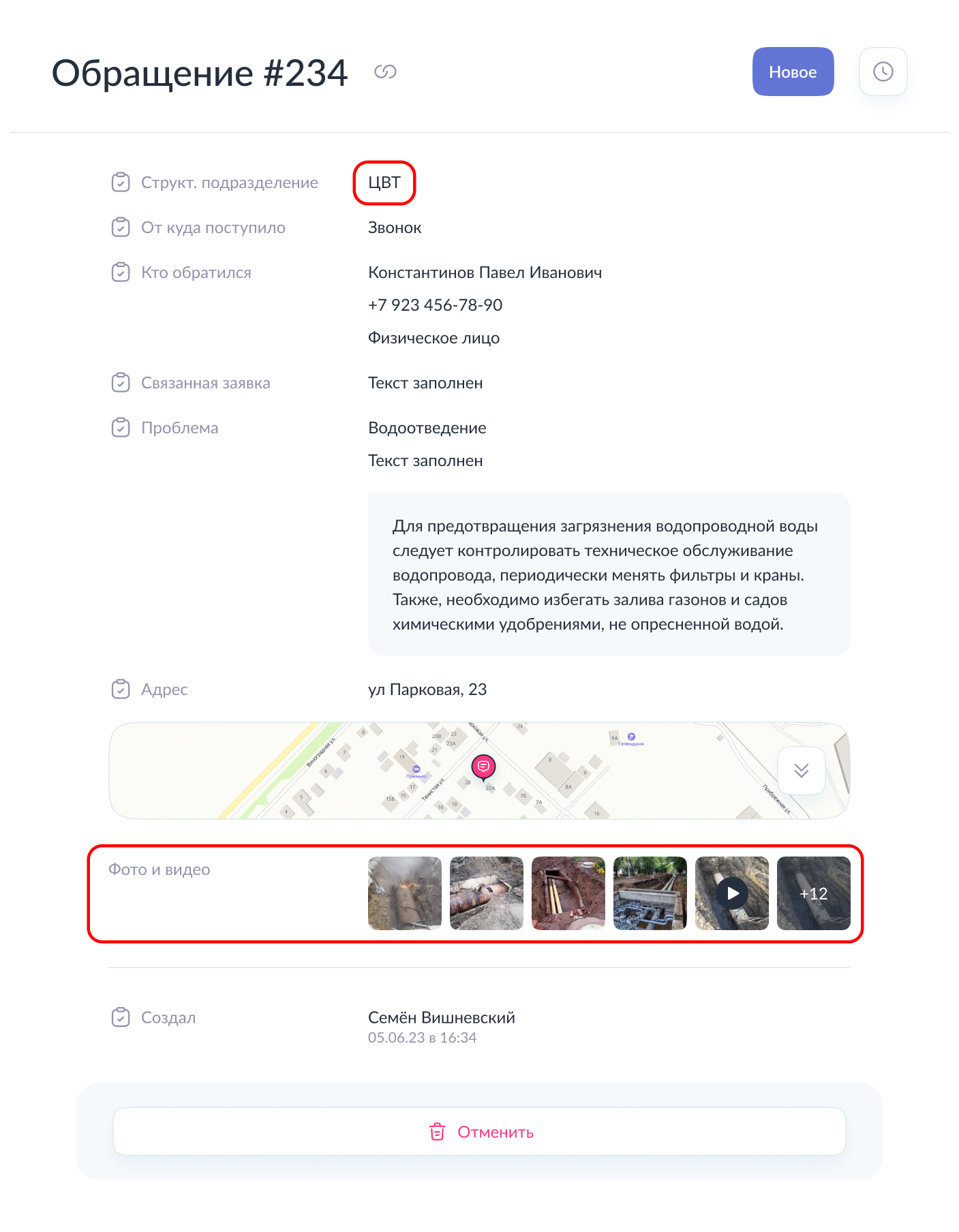Click the Геленджик marker on map
The width and height of the screenshot is (959, 1232).
coord(631,739)
